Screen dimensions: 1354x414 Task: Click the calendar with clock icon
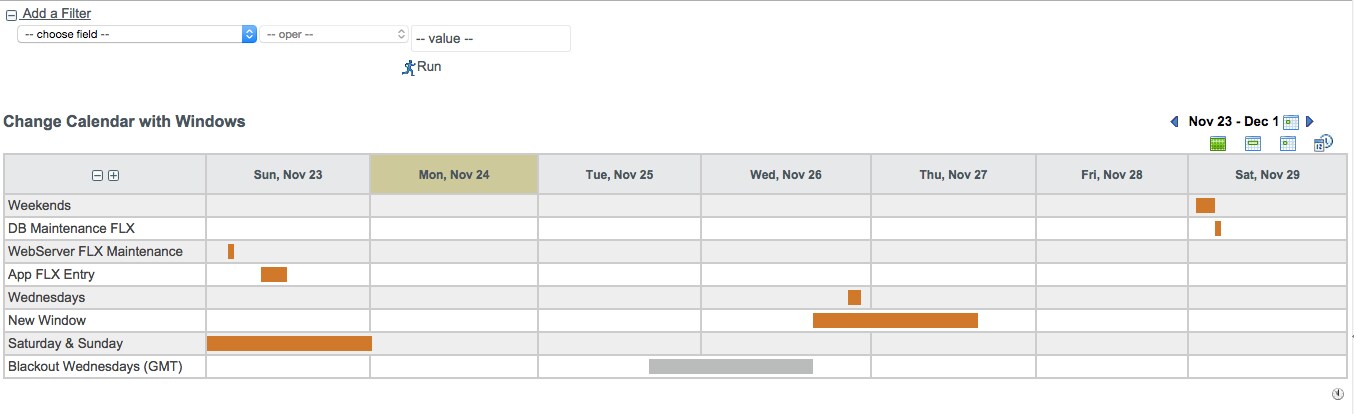[1322, 143]
